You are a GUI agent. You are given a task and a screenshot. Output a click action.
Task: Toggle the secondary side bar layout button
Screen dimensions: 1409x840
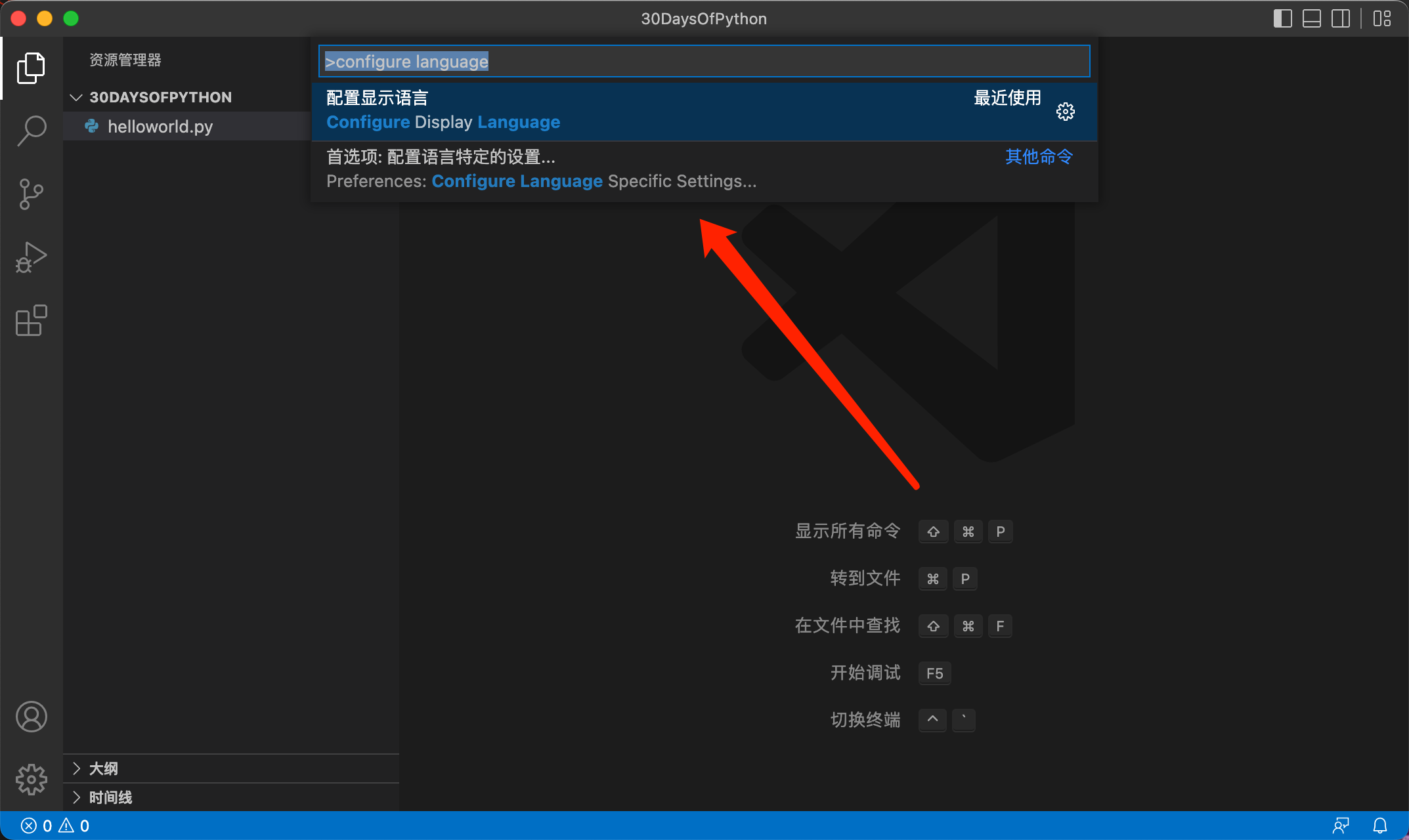point(1340,18)
